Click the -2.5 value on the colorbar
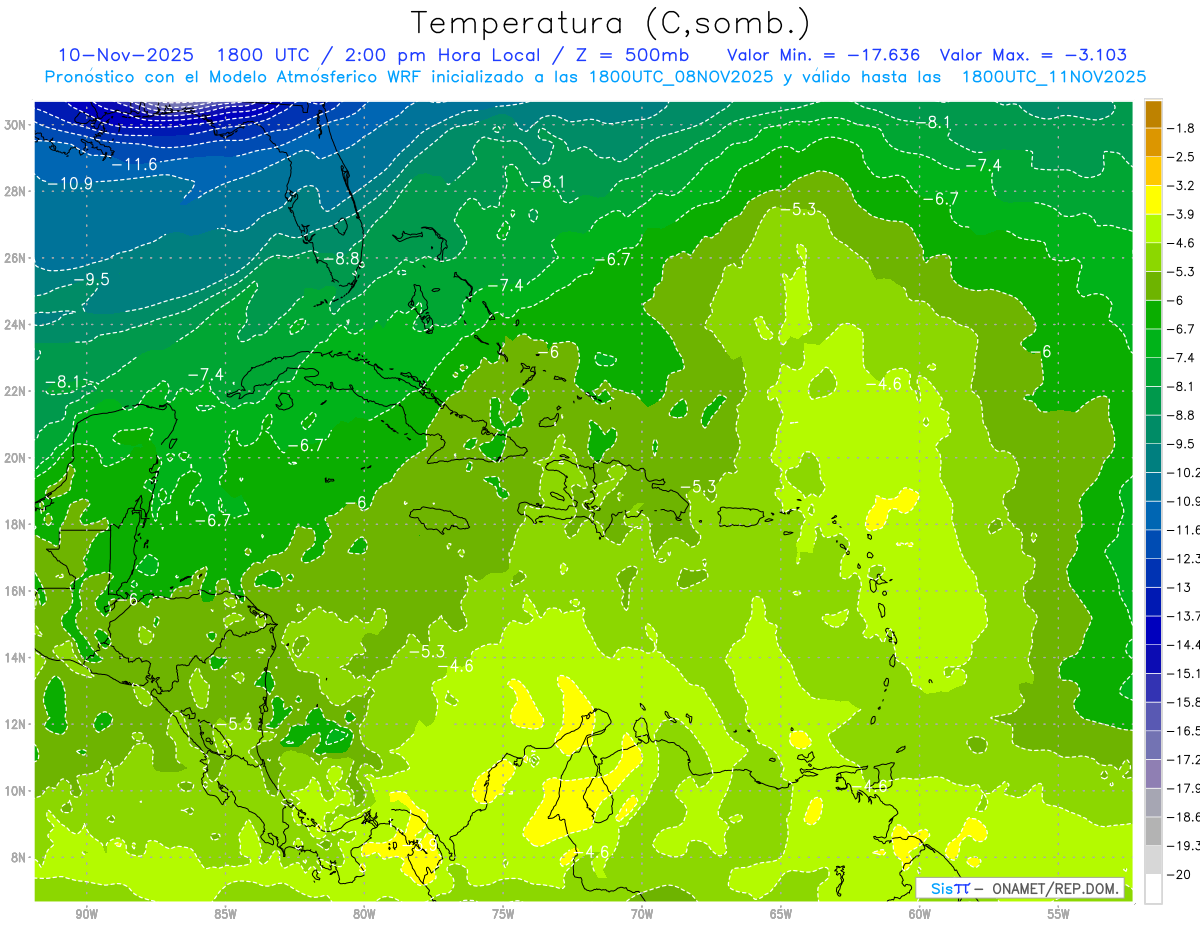 point(1183,157)
